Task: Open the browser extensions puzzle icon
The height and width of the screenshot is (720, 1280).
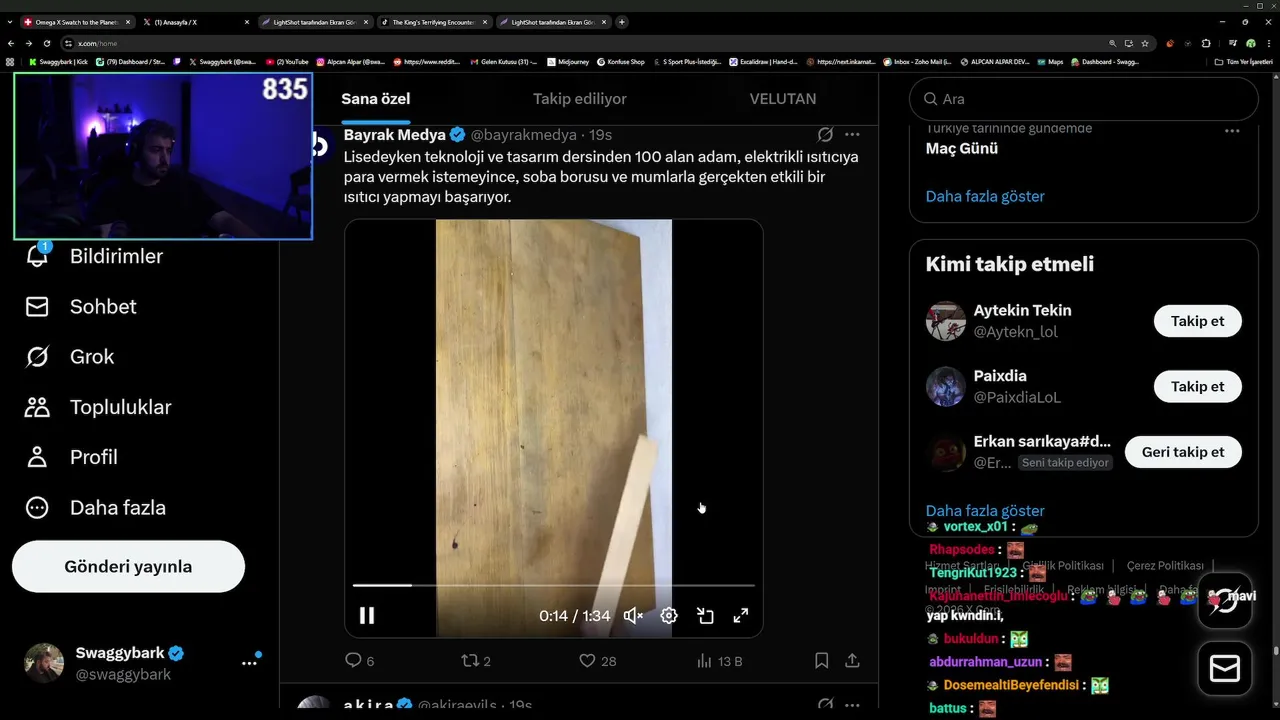Action: [x=1206, y=43]
